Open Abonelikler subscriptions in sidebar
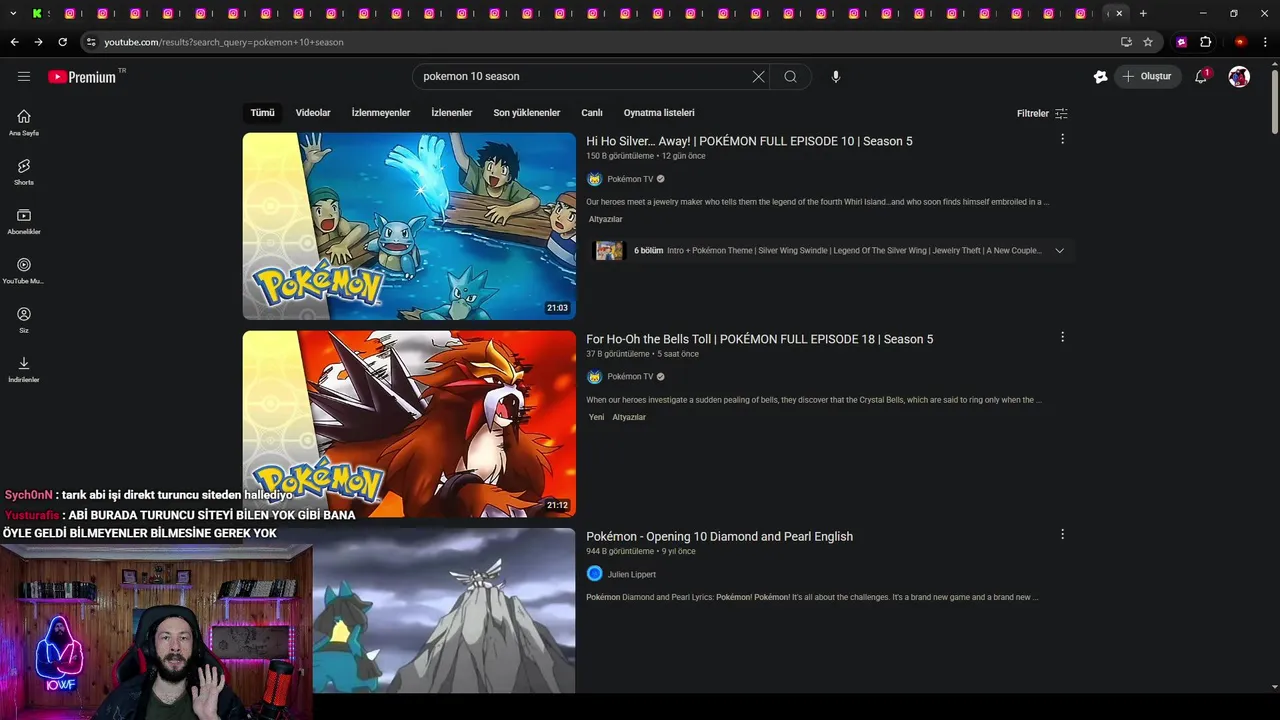Image resolution: width=1280 pixels, height=720 pixels. 24,221
